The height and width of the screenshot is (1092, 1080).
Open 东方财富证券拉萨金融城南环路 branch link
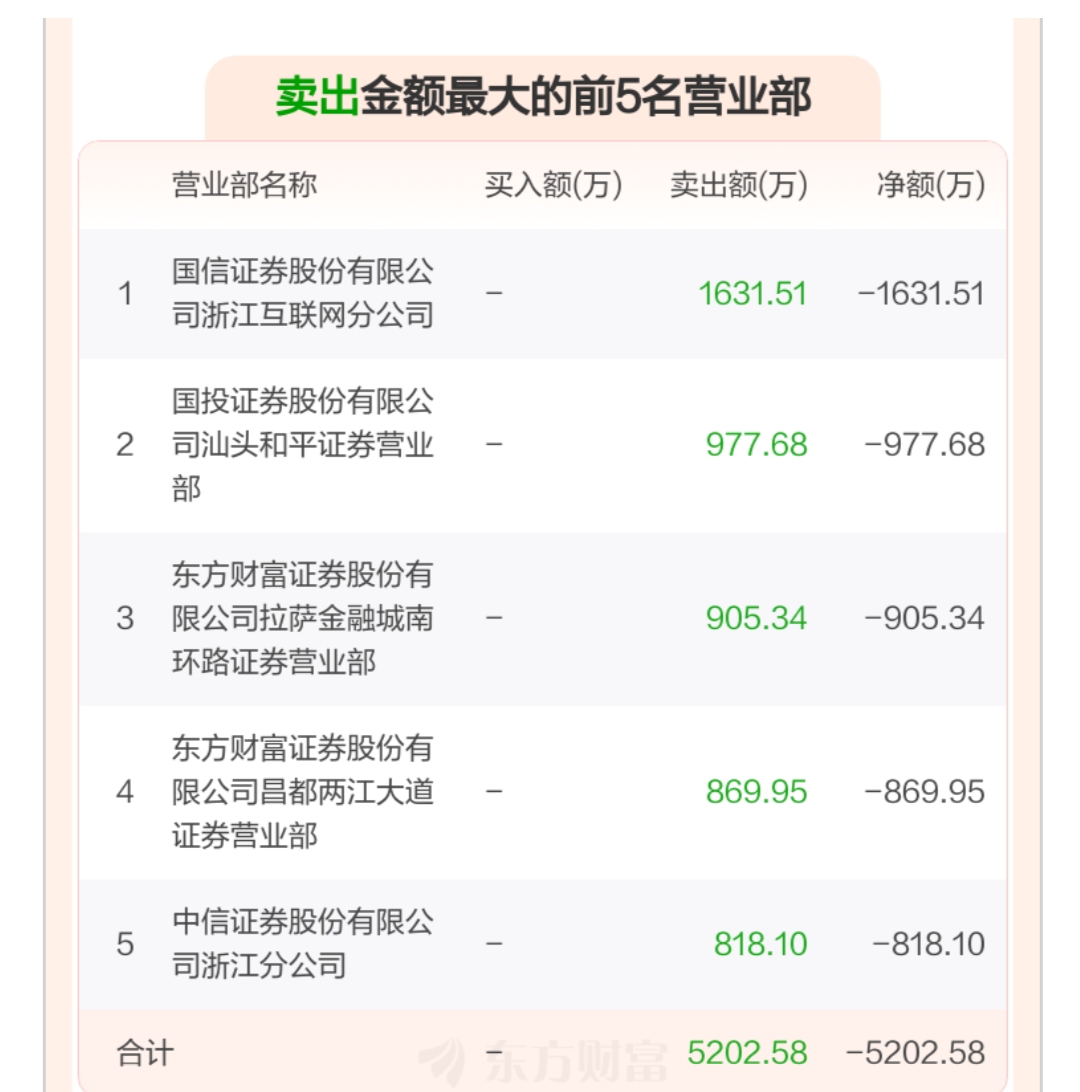click(x=303, y=618)
